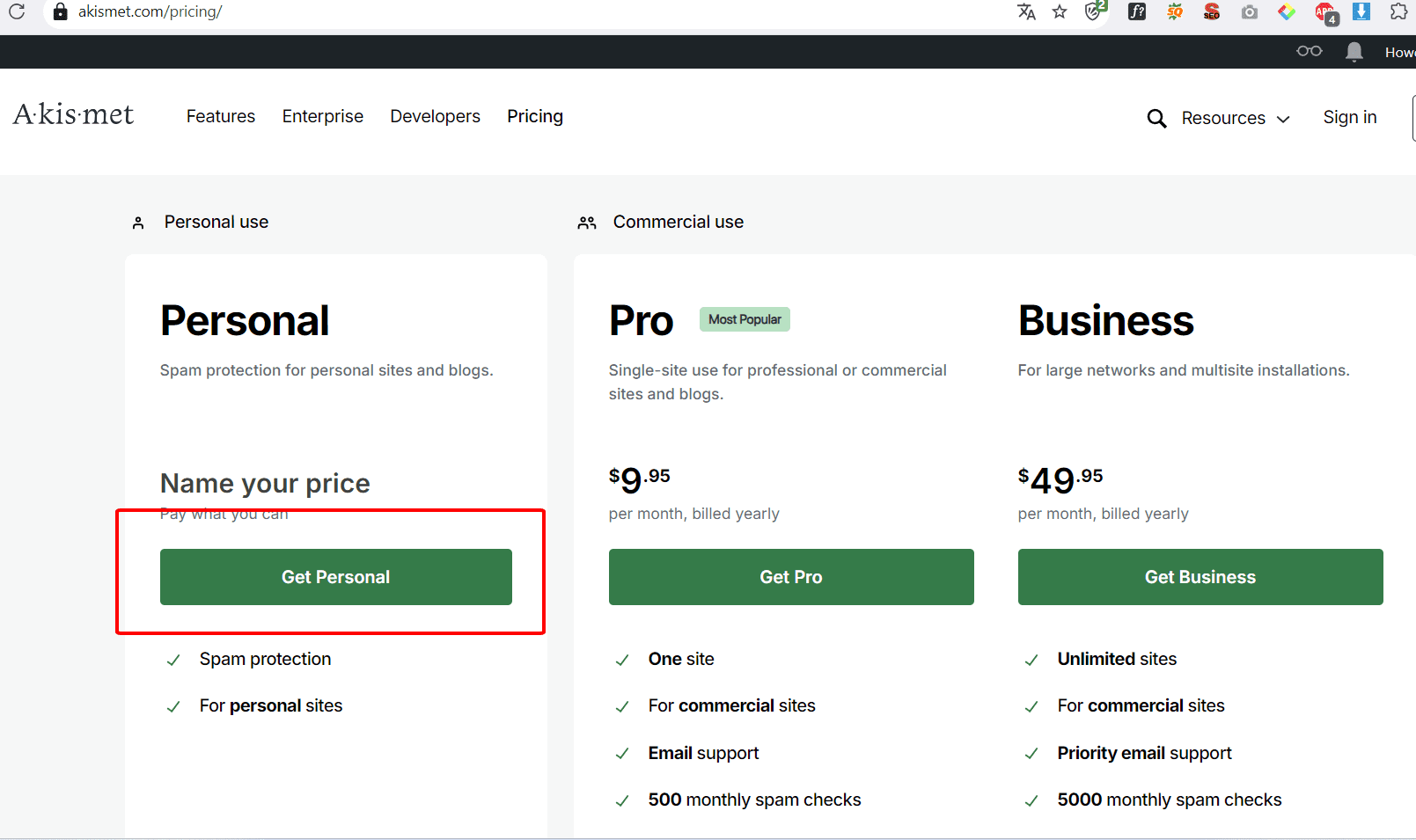Click the Commercial use people icon
The width and height of the screenshot is (1416, 840).
[x=587, y=223]
